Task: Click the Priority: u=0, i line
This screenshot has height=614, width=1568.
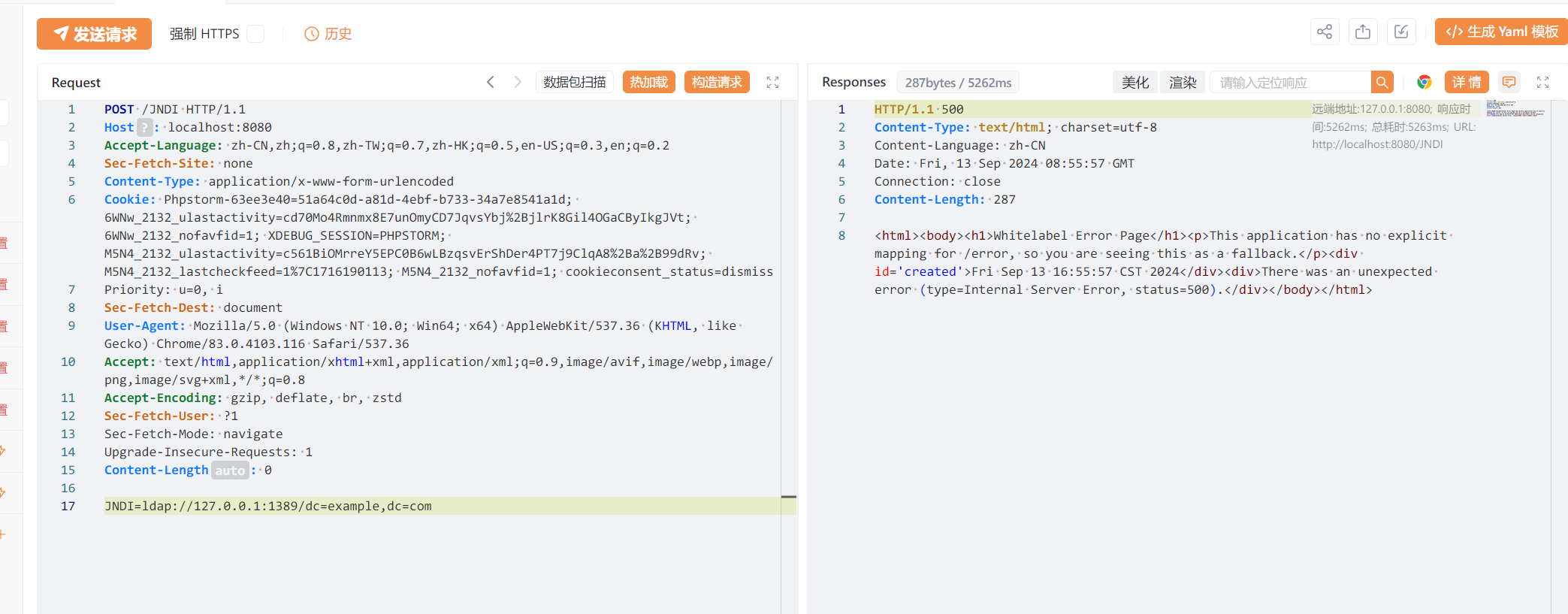Action: coord(164,289)
